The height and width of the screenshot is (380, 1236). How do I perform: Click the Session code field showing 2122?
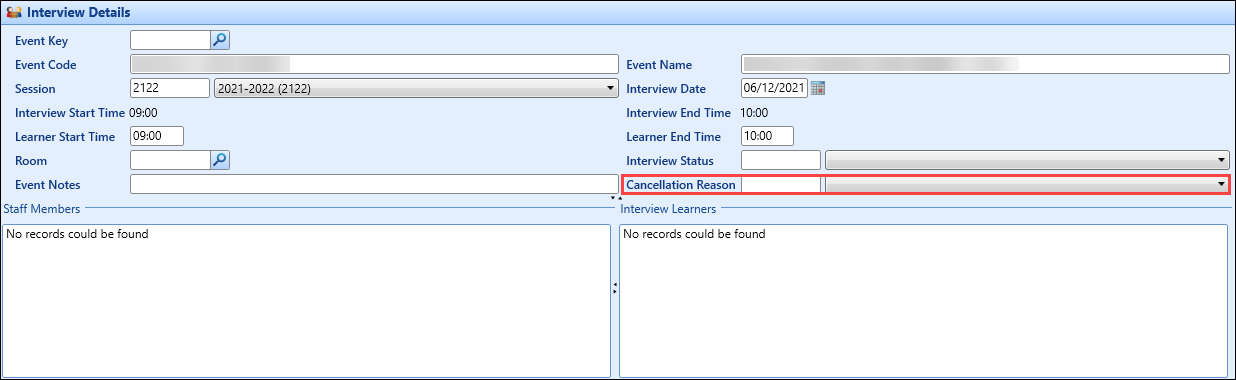[x=170, y=88]
